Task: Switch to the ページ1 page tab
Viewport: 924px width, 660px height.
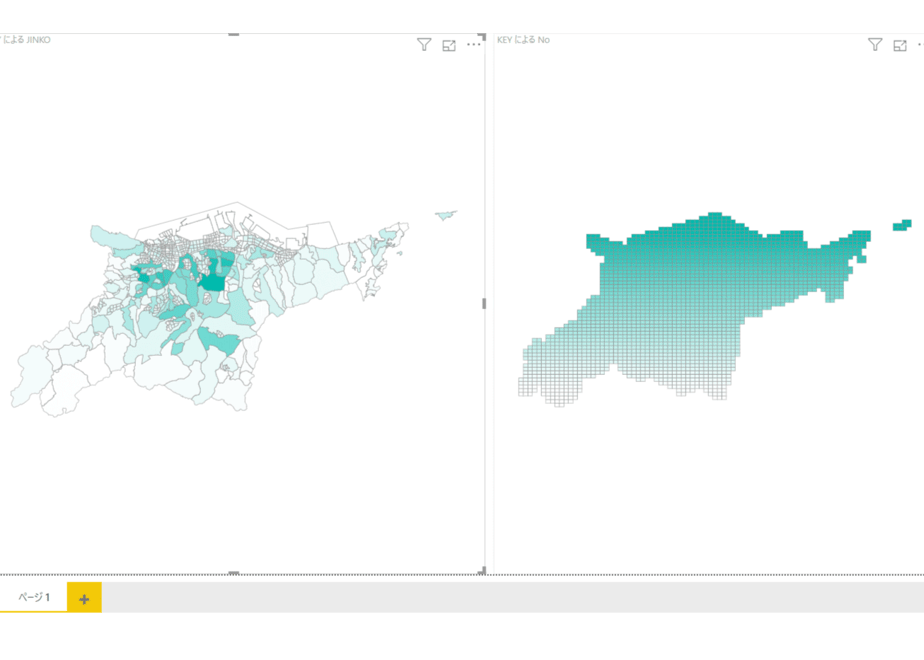Action: point(34,598)
